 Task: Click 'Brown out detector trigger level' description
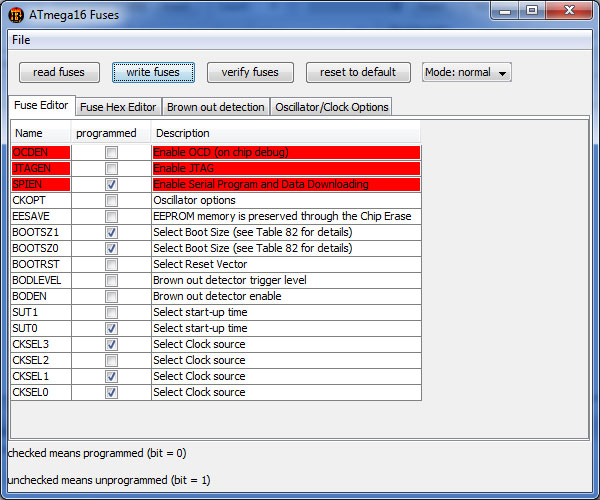click(x=286, y=280)
